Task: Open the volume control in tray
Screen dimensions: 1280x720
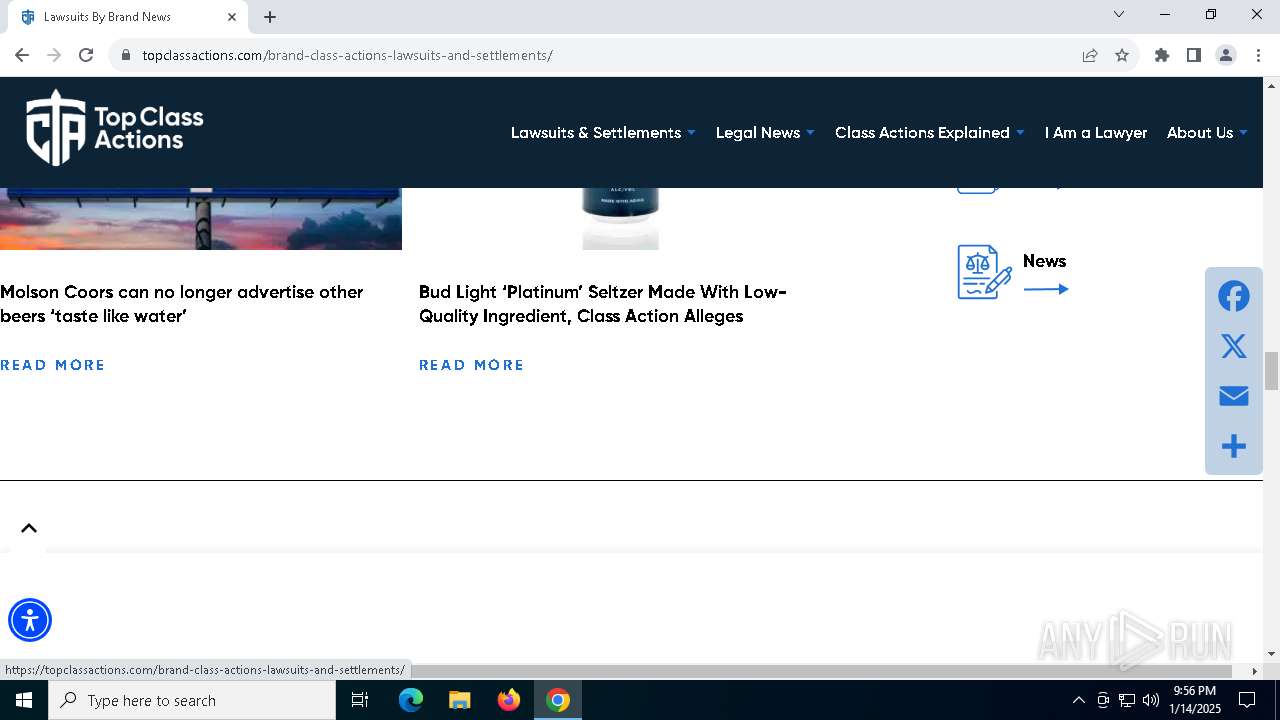Action: click(1151, 700)
